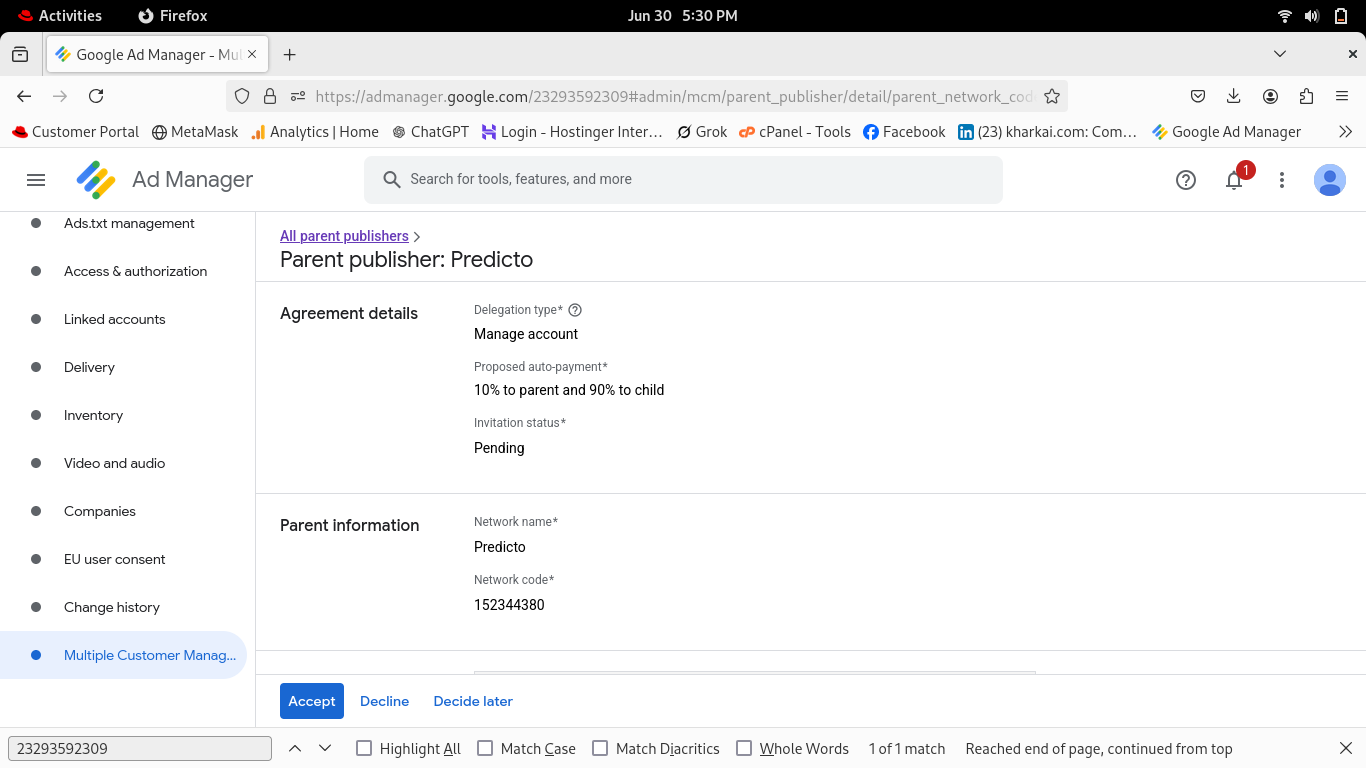Click the Ad Manager search field

point(683,180)
